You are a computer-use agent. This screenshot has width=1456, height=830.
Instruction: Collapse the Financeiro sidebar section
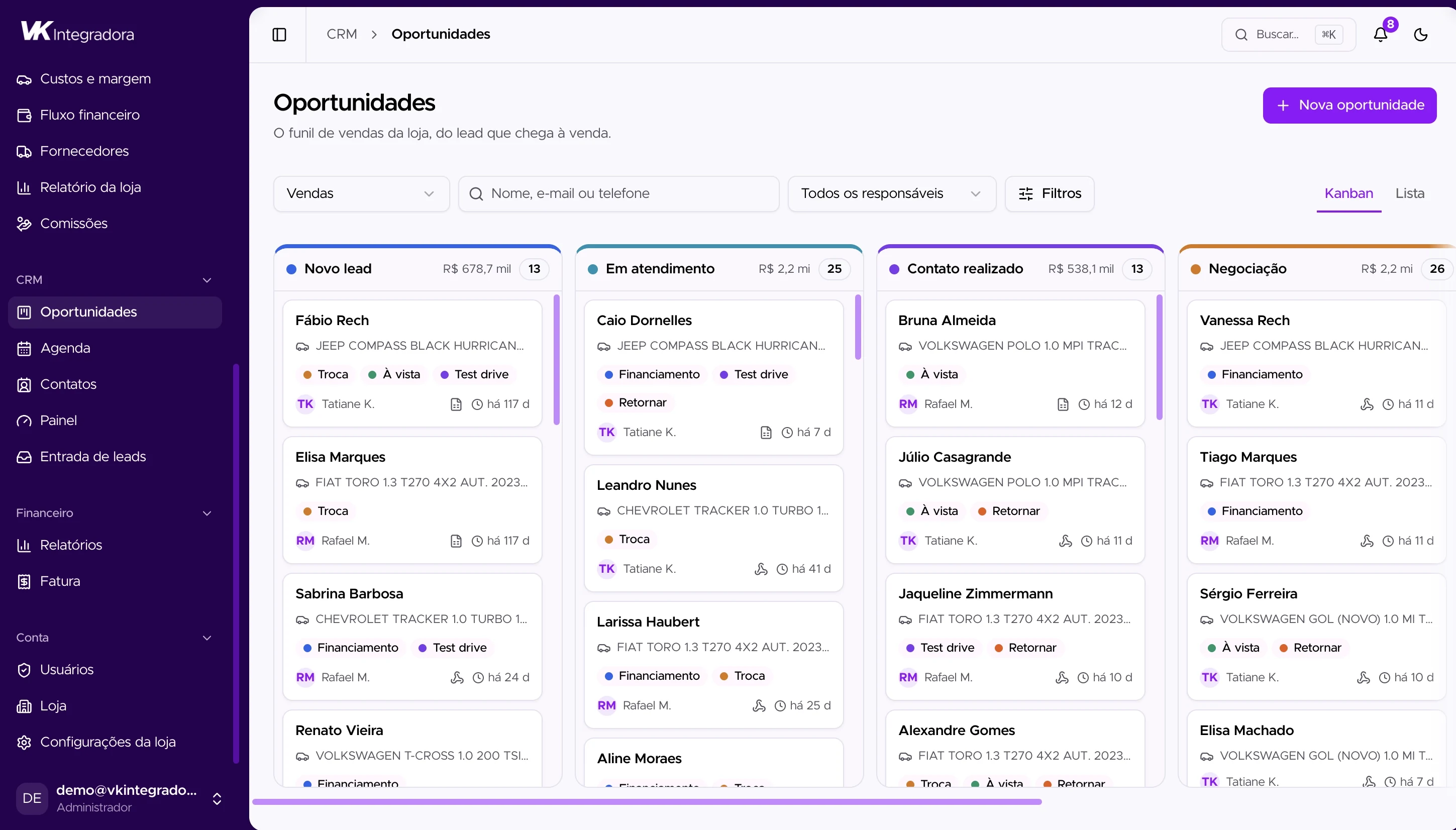pyautogui.click(x=207, y=513)
